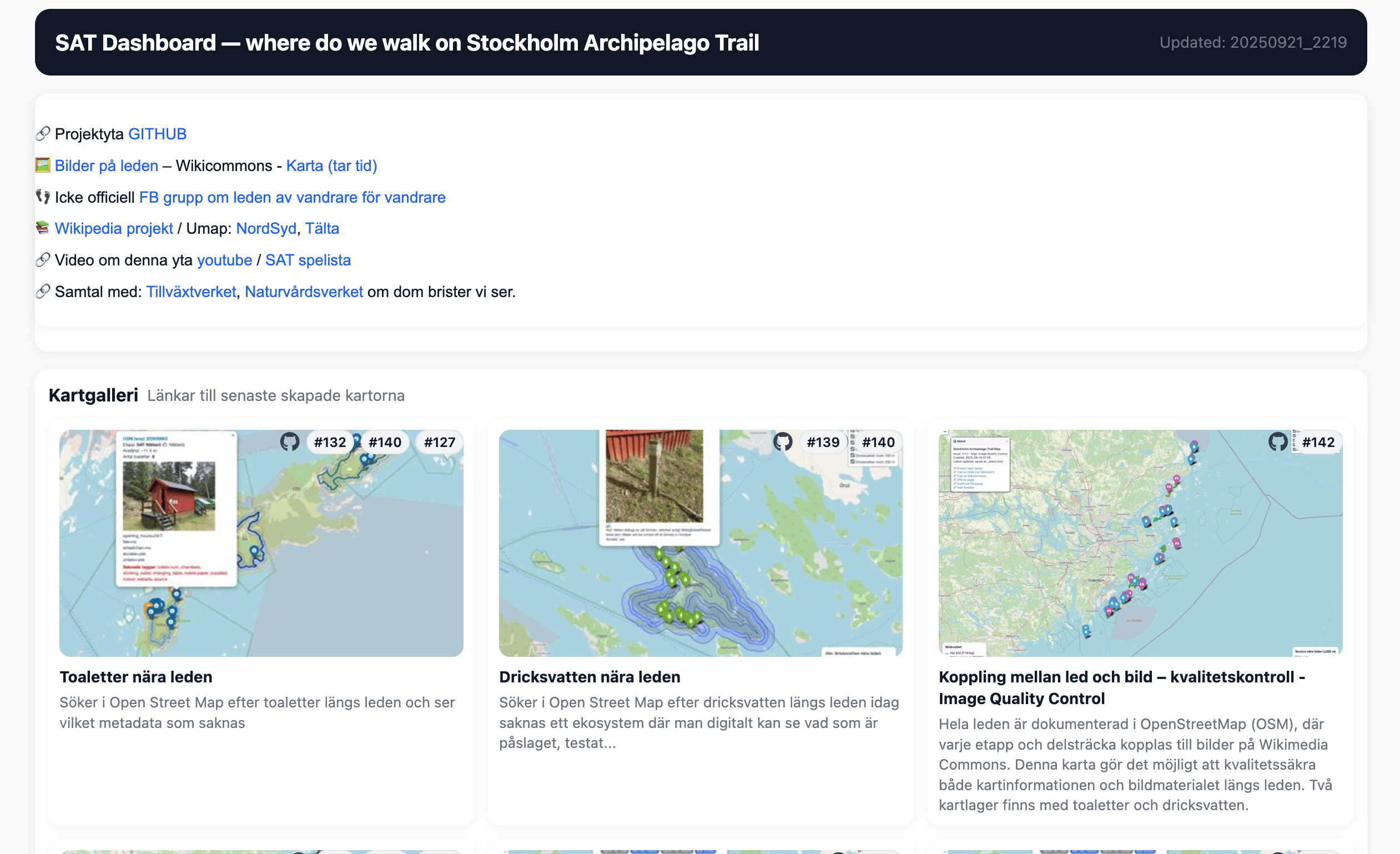
Task: Click GitHub icon on Image Quality Control card
Action: 1277,441
